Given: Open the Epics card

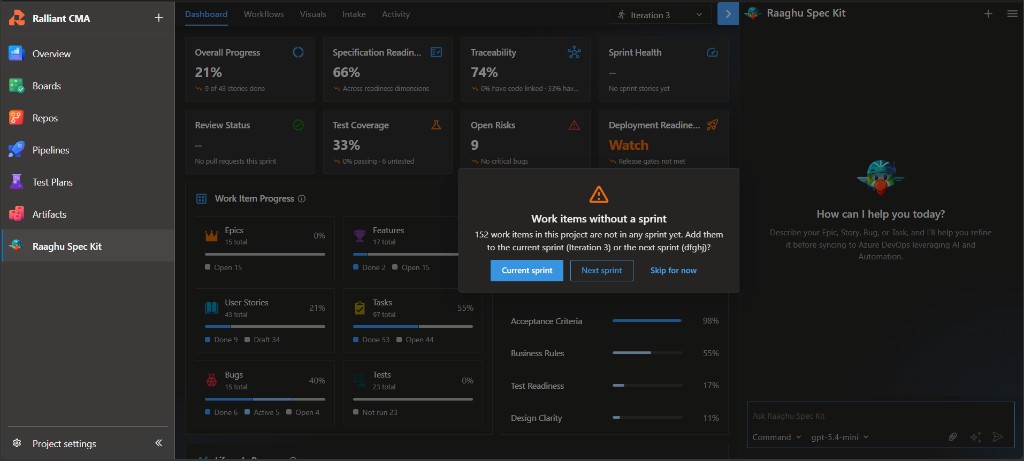Looking at the screenshot, I should (264, 247).
